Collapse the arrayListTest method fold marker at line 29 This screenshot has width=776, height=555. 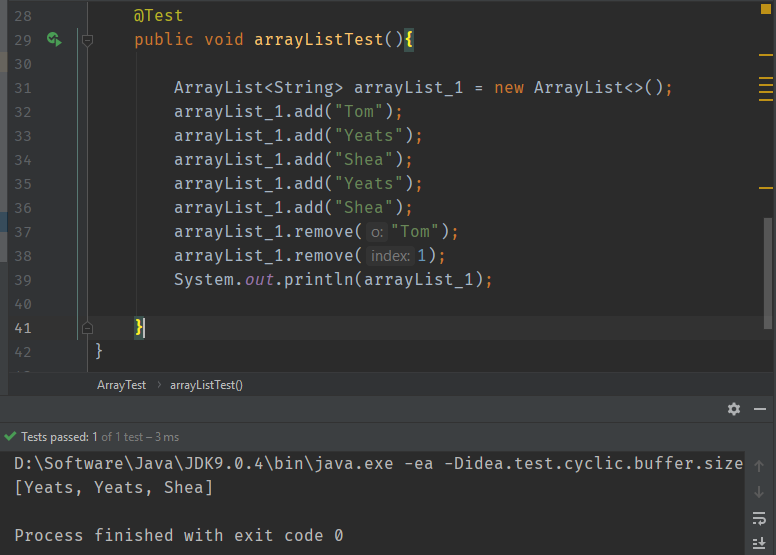(87, 40)
